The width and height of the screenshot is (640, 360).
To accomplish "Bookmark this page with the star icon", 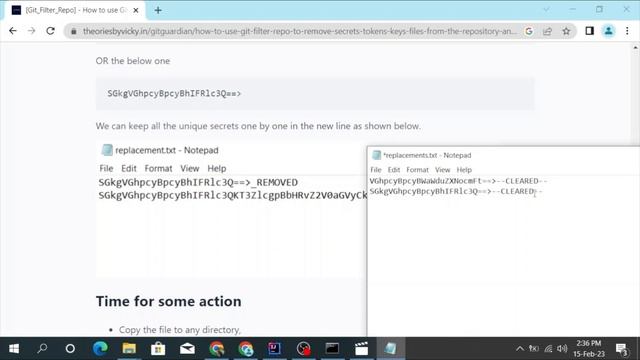I will pyautogui.click(x=566, y=31).
